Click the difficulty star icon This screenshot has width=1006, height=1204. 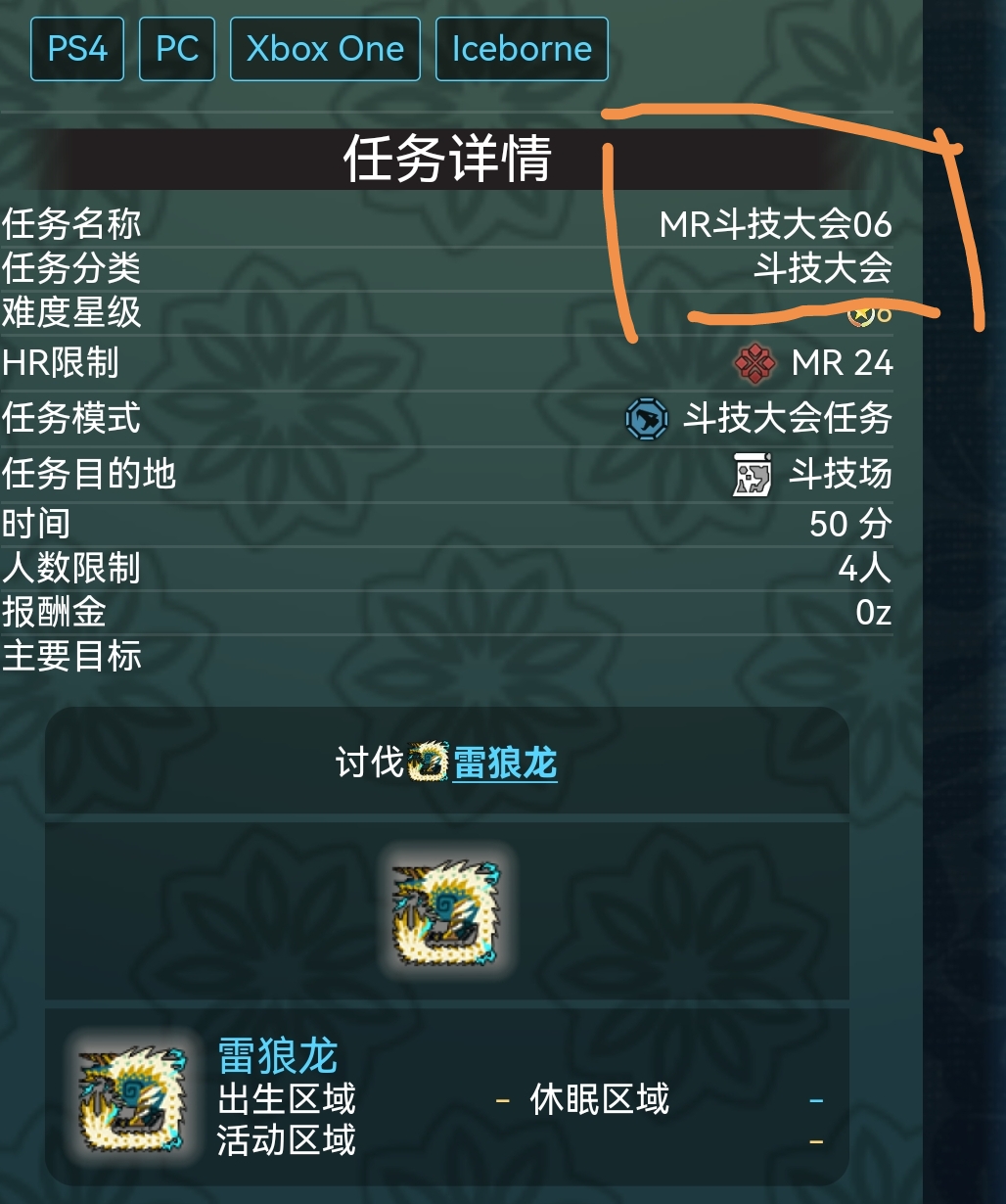coord(860,313)
